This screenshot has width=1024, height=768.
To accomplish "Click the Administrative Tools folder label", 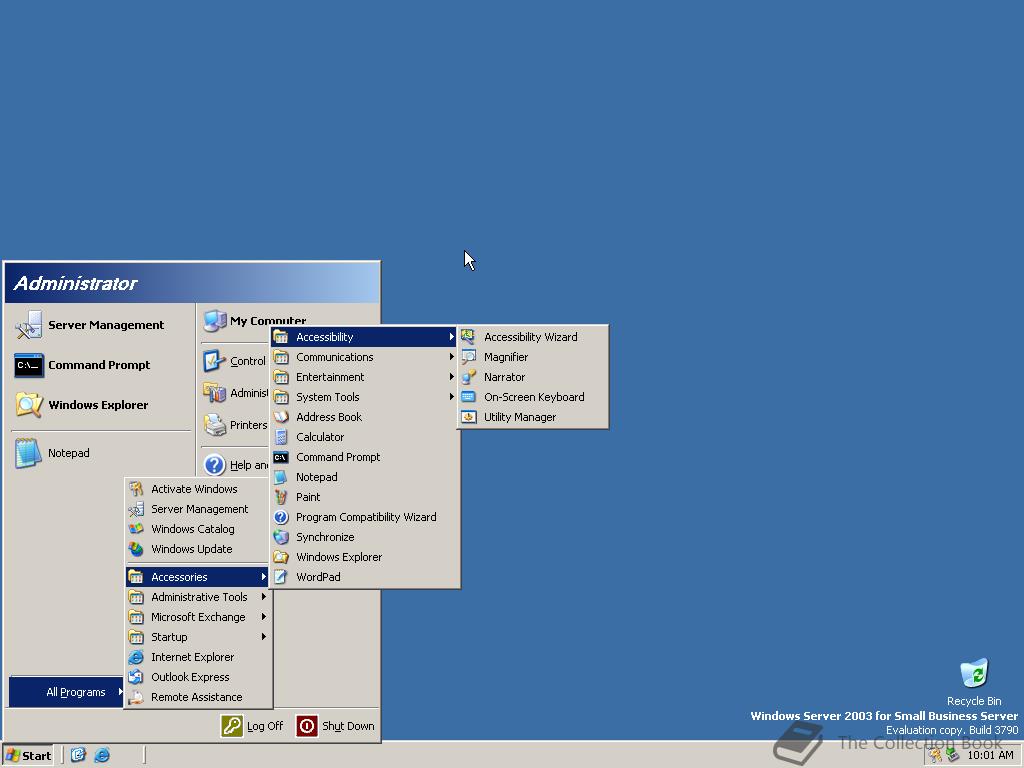I will click(x=199, y=597).
